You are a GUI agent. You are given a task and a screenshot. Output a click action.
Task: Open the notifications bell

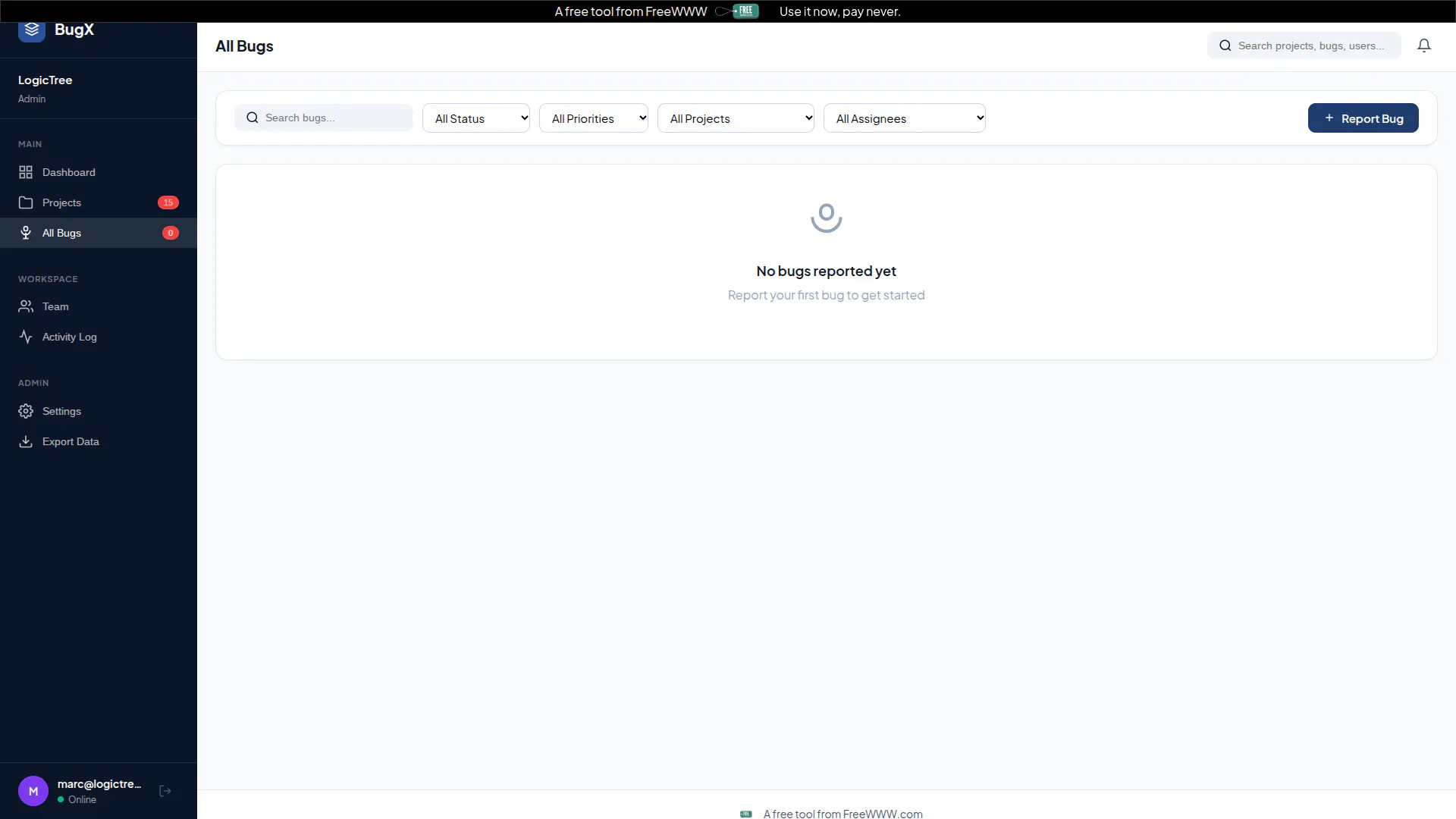1424,45
